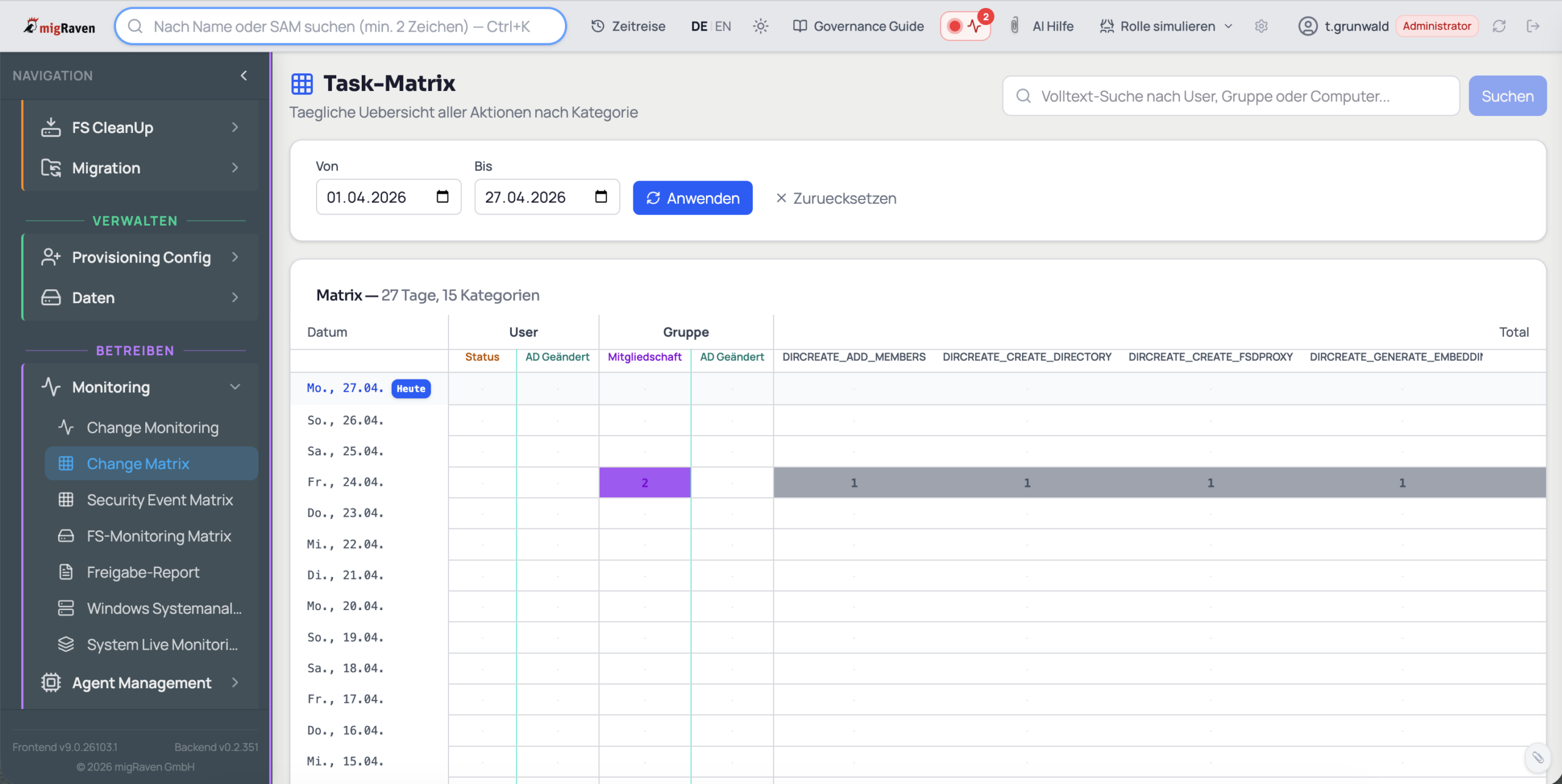Click the floating paperclip icon bottom right
Image resolution: width=1562 pixels, height=784 pixels.
(1538, 757)
